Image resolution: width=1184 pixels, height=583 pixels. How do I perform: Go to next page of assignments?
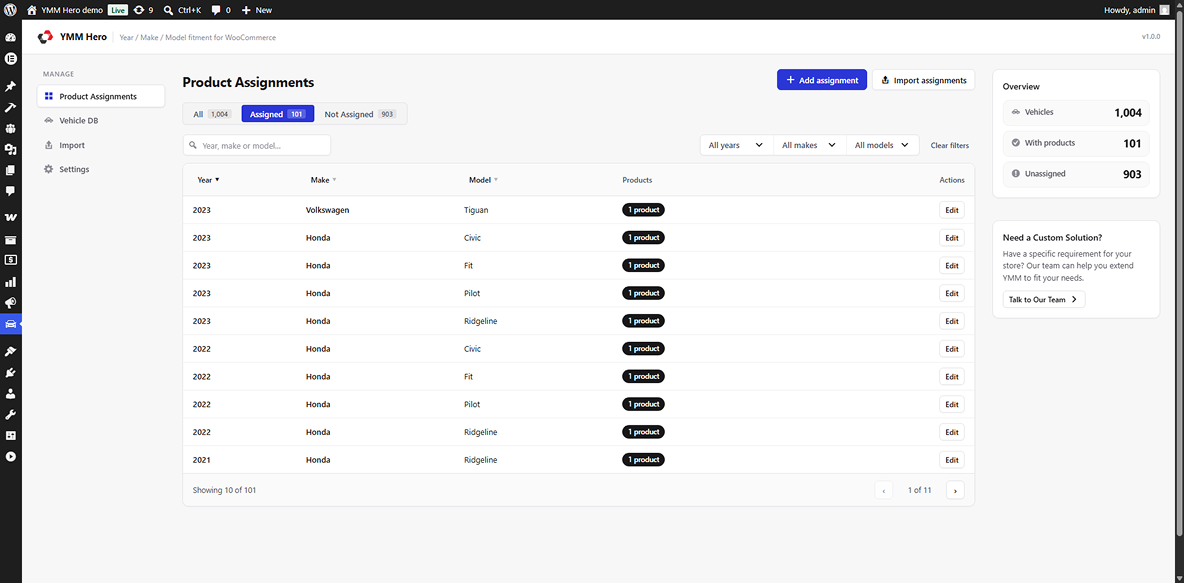pos(955,490)
